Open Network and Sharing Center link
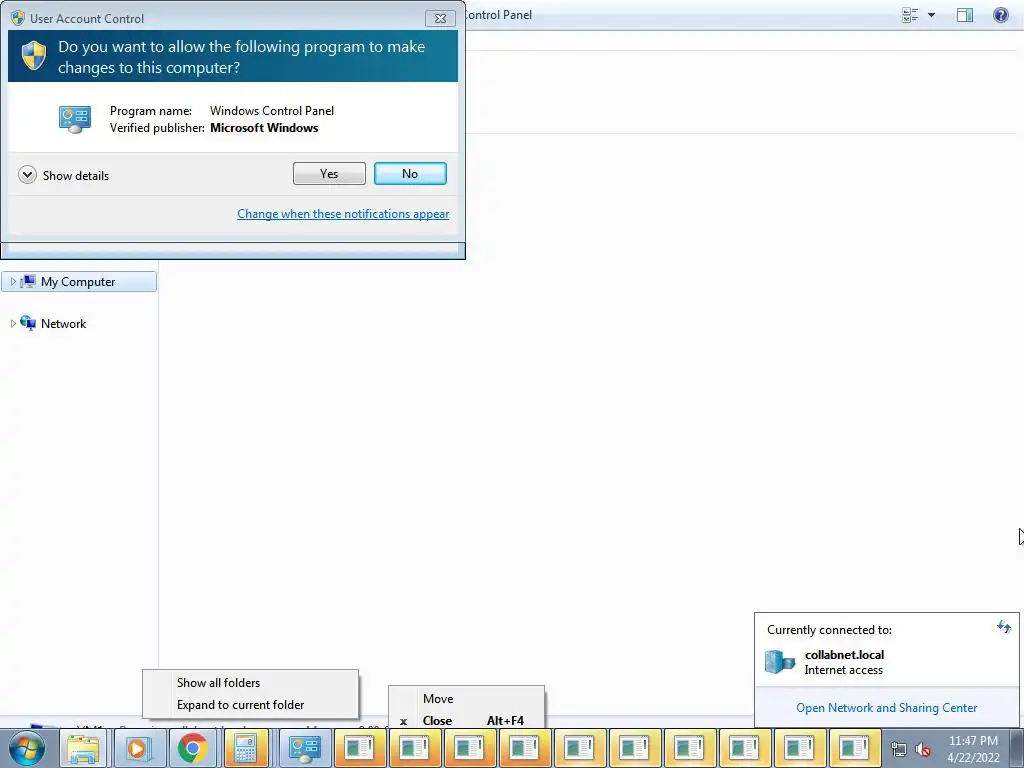The height and width of the screenshot is (768, 1024). tap(886, 708)
